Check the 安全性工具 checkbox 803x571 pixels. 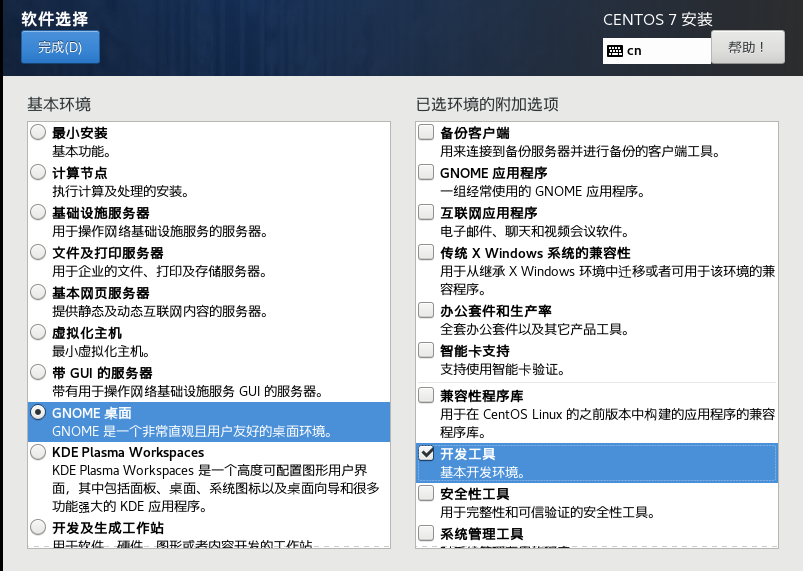coord(426,493)
